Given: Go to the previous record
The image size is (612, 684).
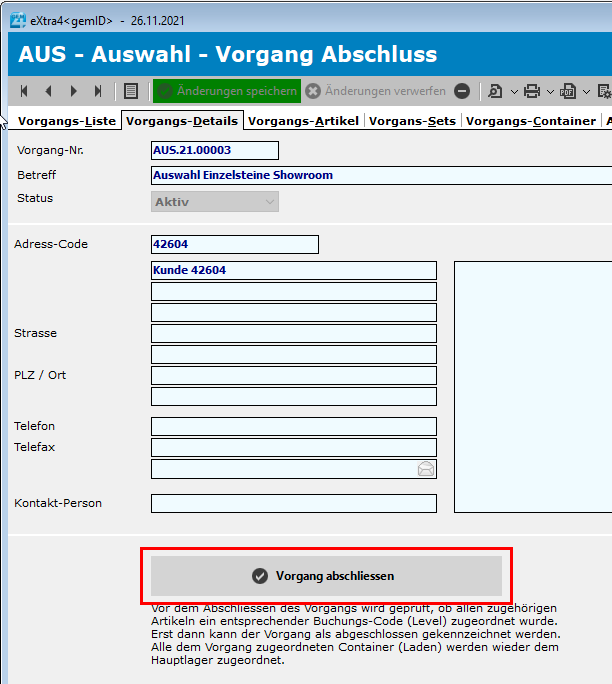Looking at the screenshot, I should (x=48, y=91).
